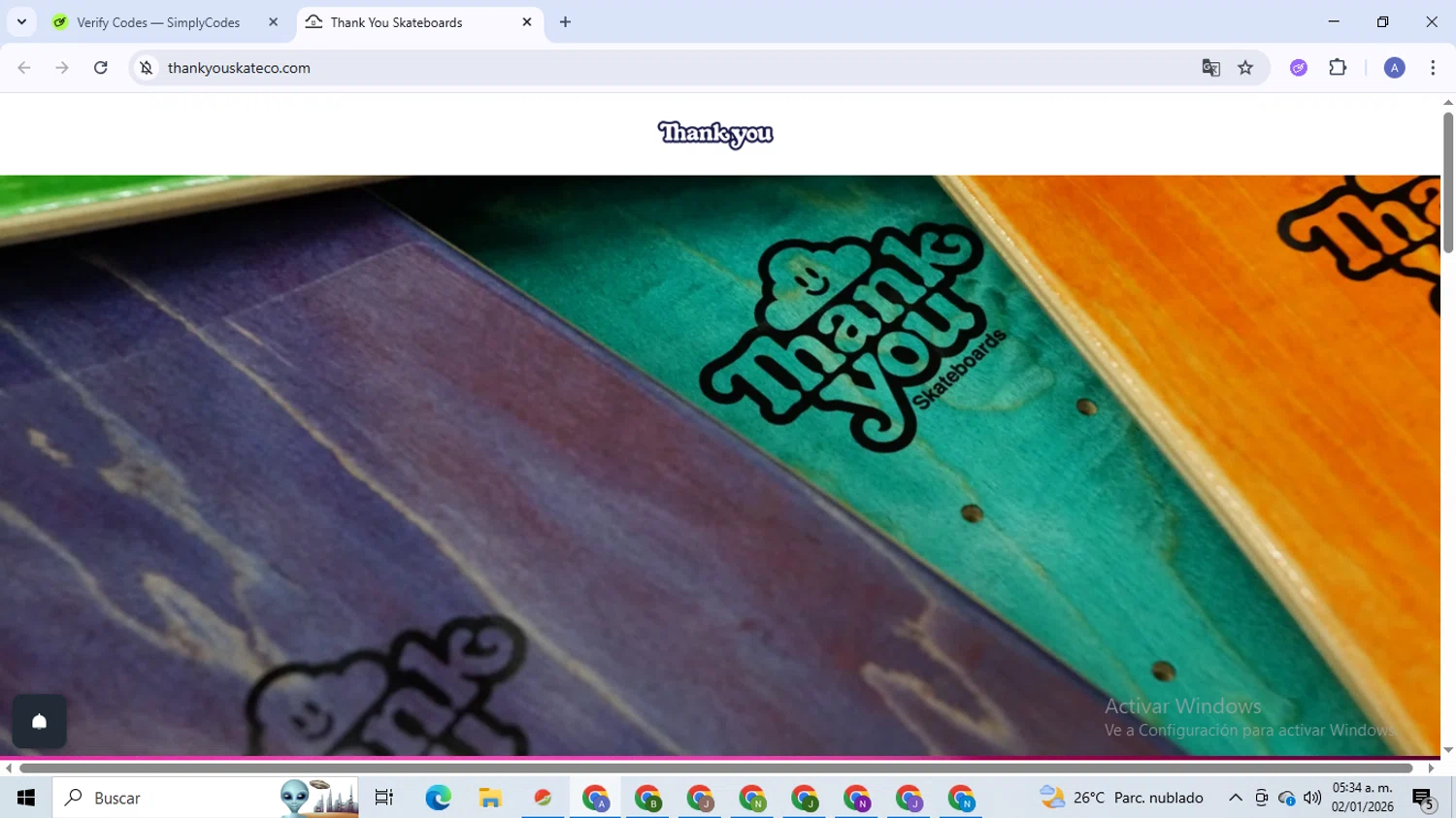
Task: Open the Windows Start menu
Action: coord(26,798)
